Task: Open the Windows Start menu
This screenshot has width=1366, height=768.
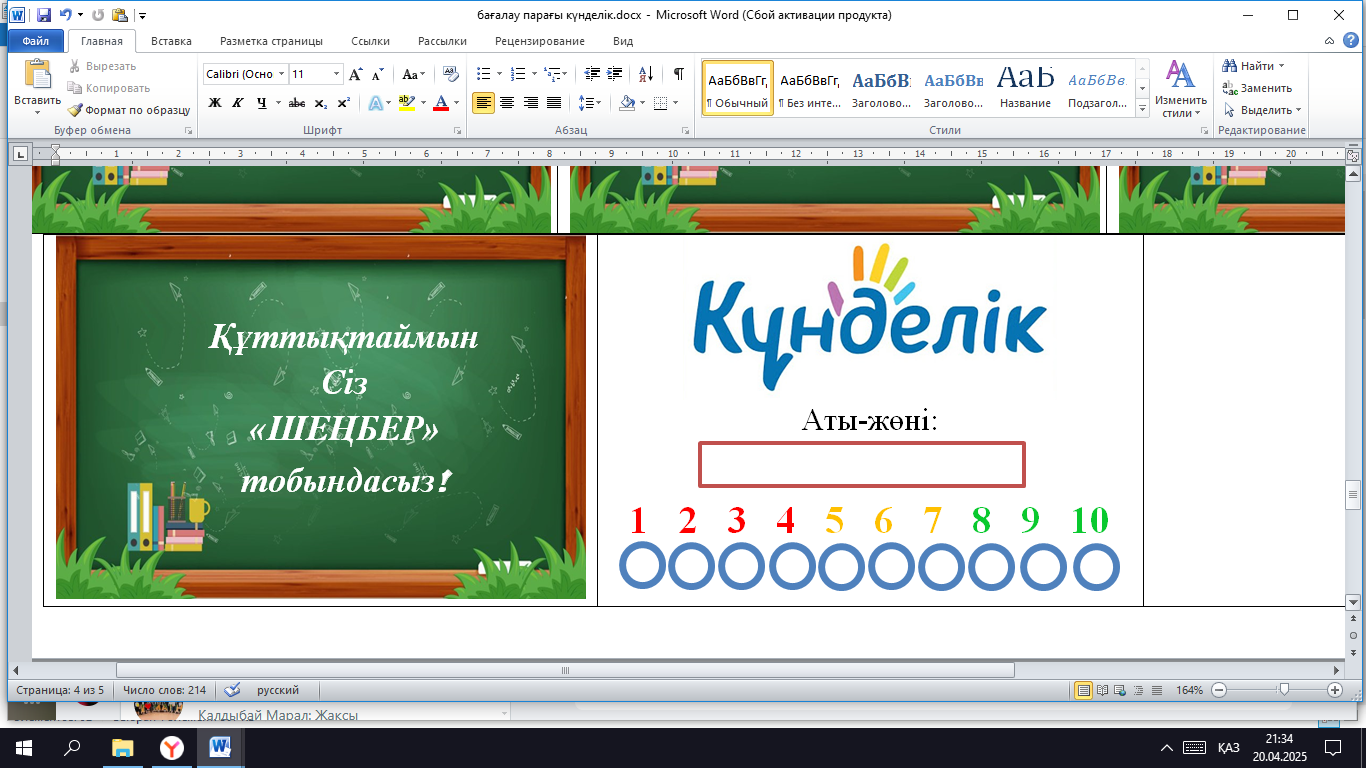Action: [22, 747]
